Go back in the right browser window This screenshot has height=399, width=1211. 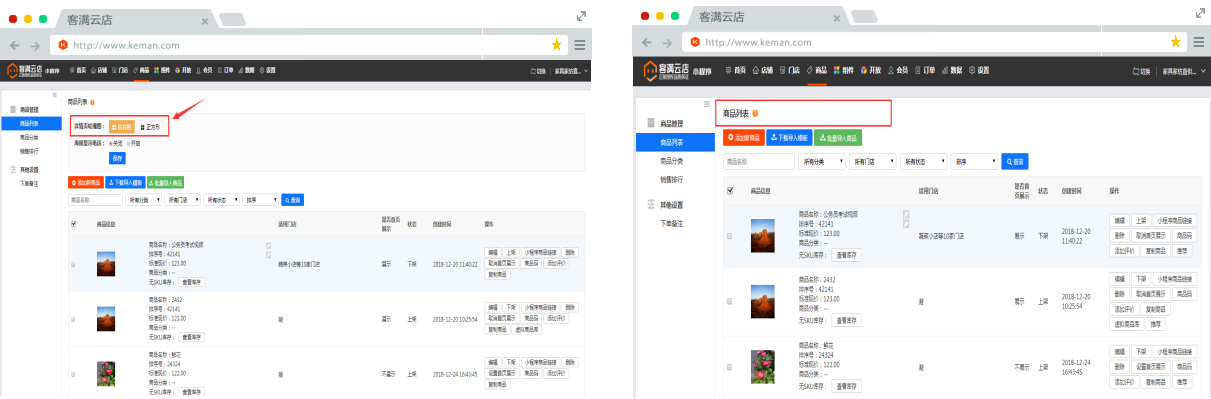647,42
